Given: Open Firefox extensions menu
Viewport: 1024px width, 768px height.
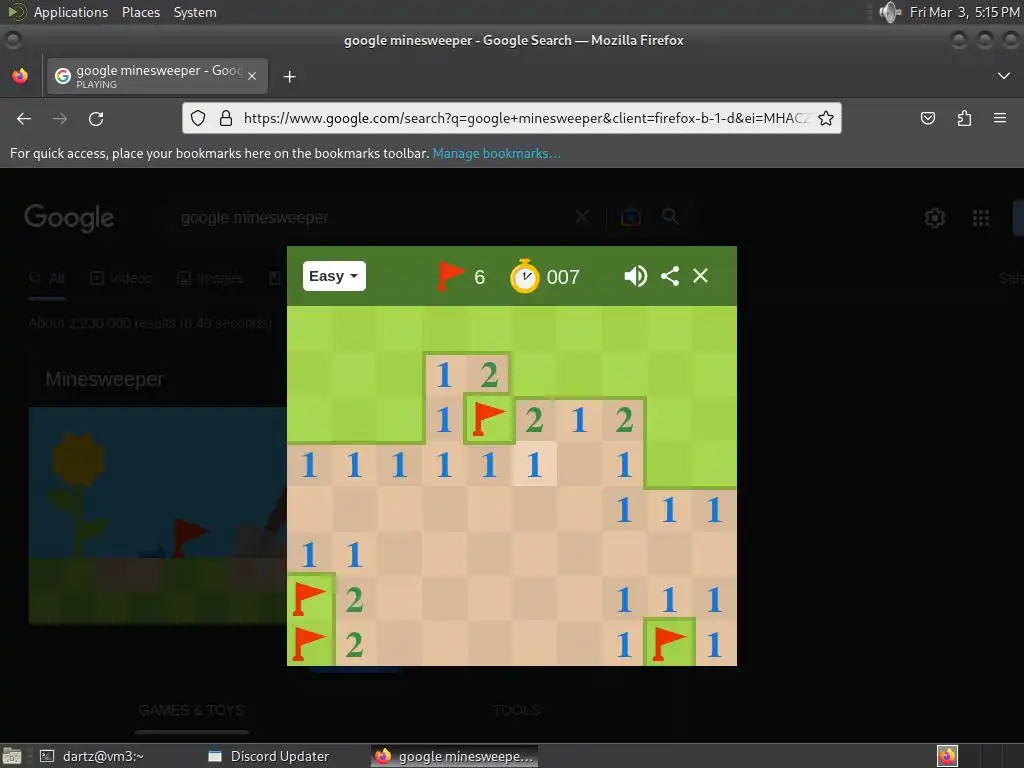Looking at the screenshot, I should (x=964, y=118).
